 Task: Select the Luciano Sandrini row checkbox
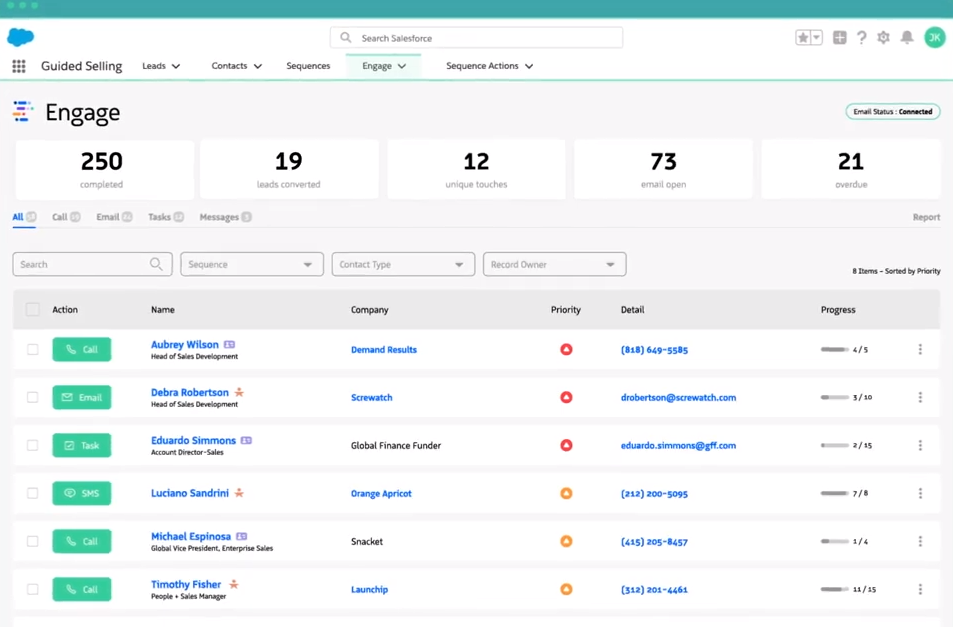[33, 494]
